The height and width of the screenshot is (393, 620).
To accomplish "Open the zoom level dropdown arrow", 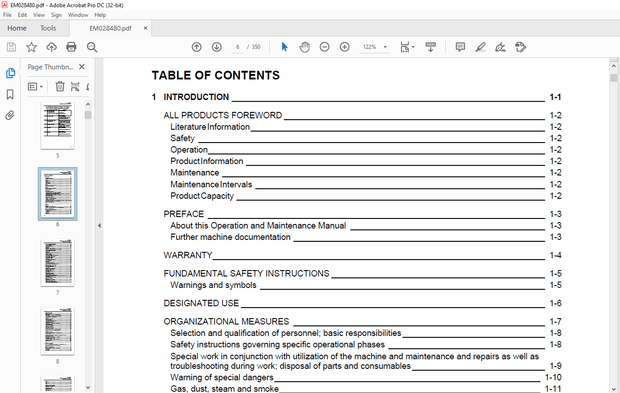I will tap(385, 47).
